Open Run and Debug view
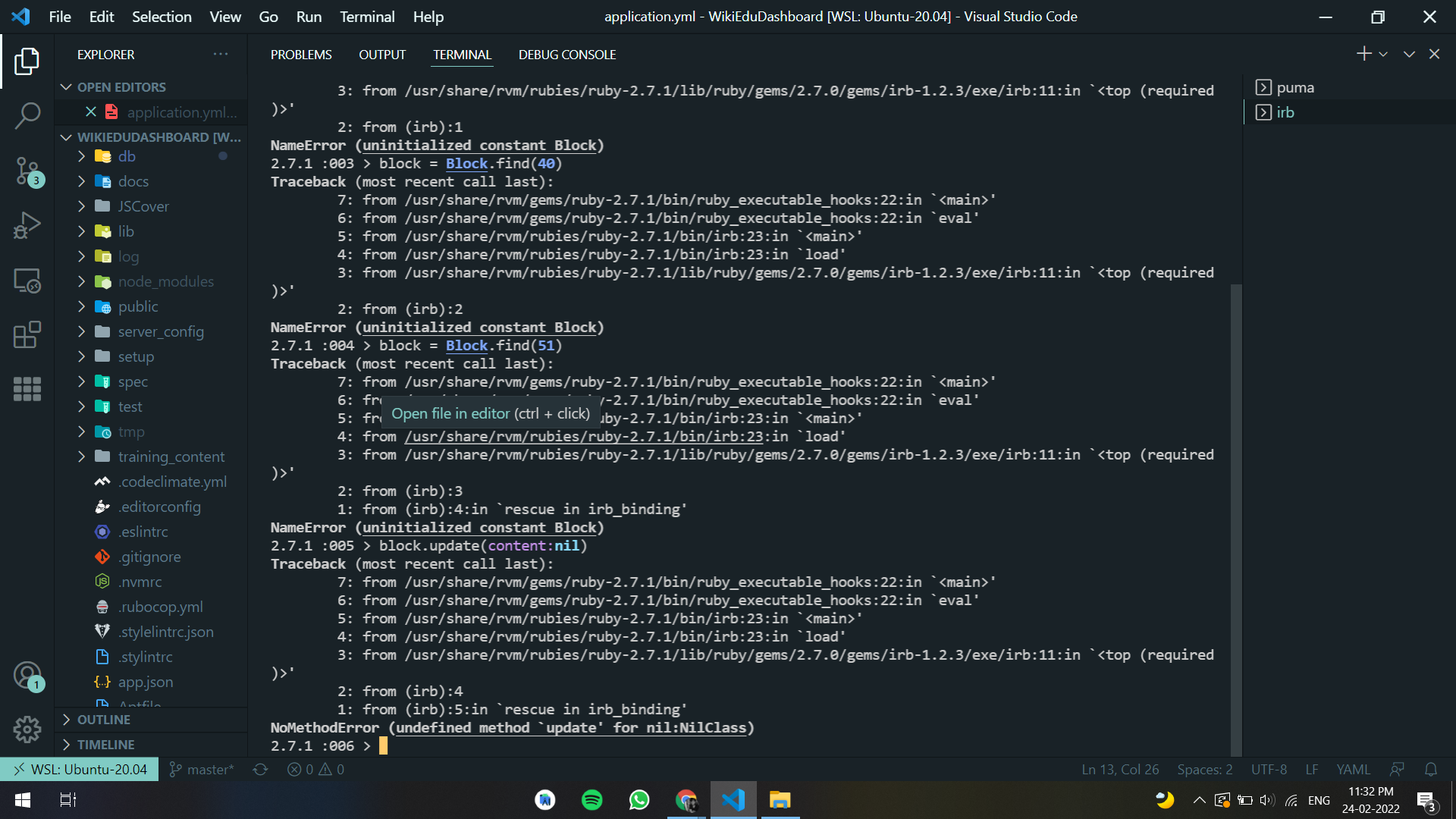Image resolution: width=1456 pixels, height=819 pixels. click(27, 225)
